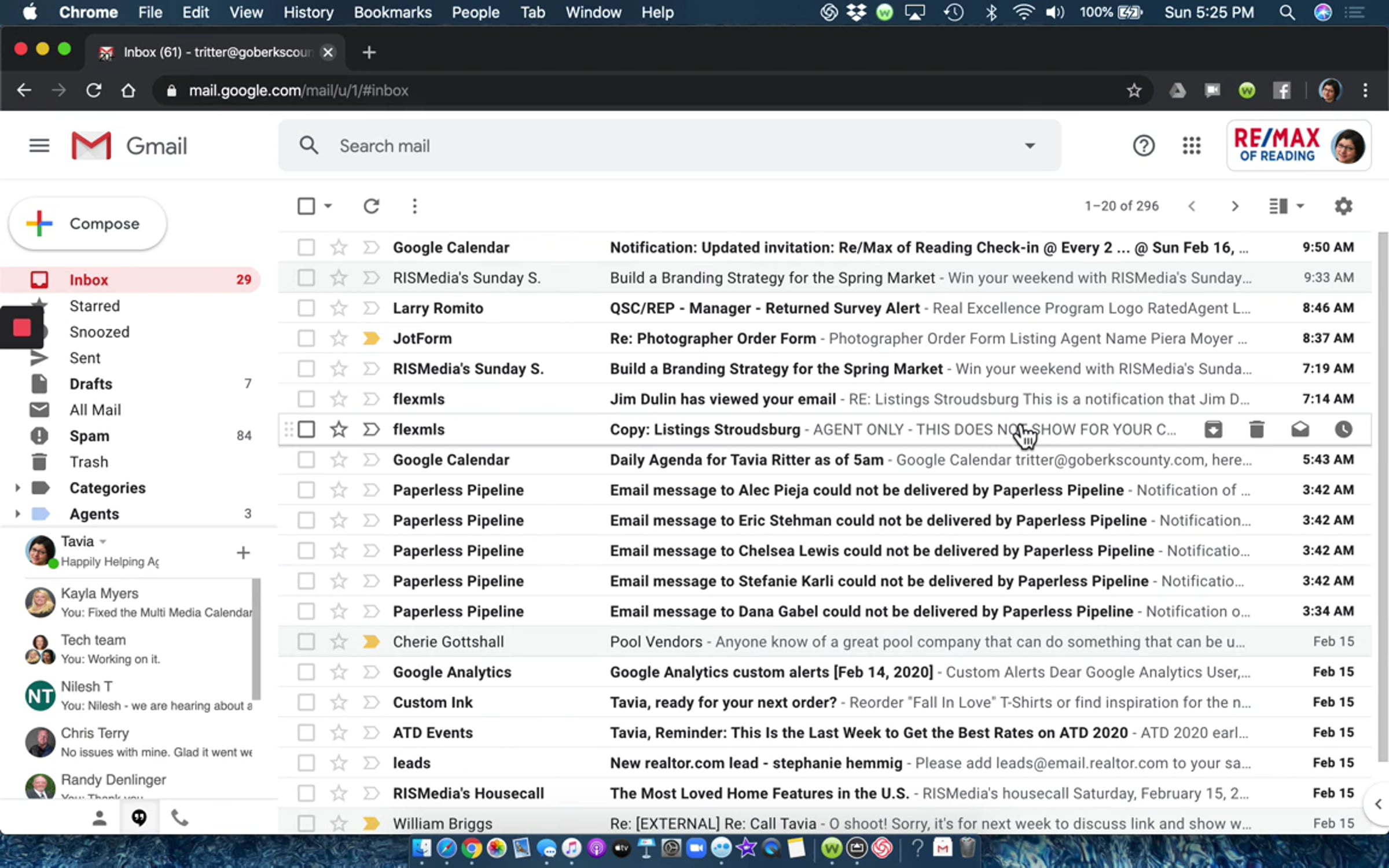Viewport: 1389px width, 868px height.
Task: Open the Spam folder
Action: point(89,436)
